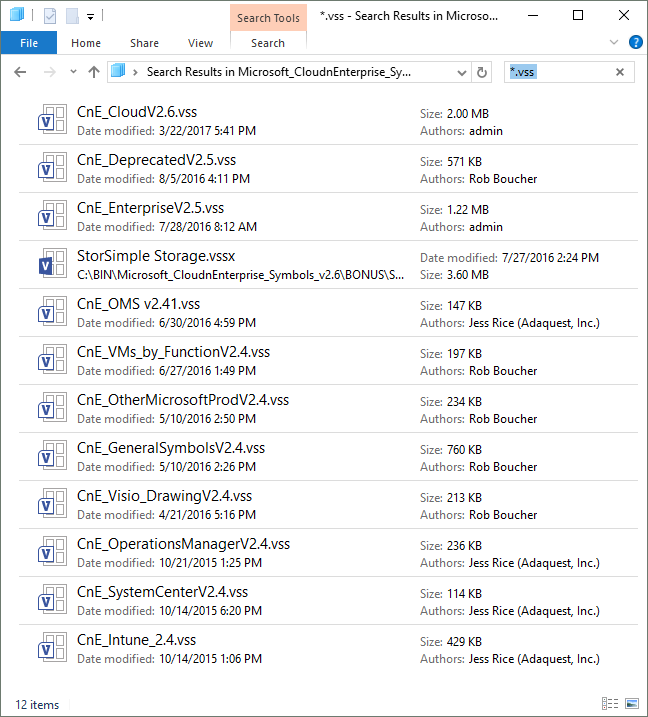
Task: Select file name CnE_DeprecatedV2.5.vss
Action: [156, 160]
